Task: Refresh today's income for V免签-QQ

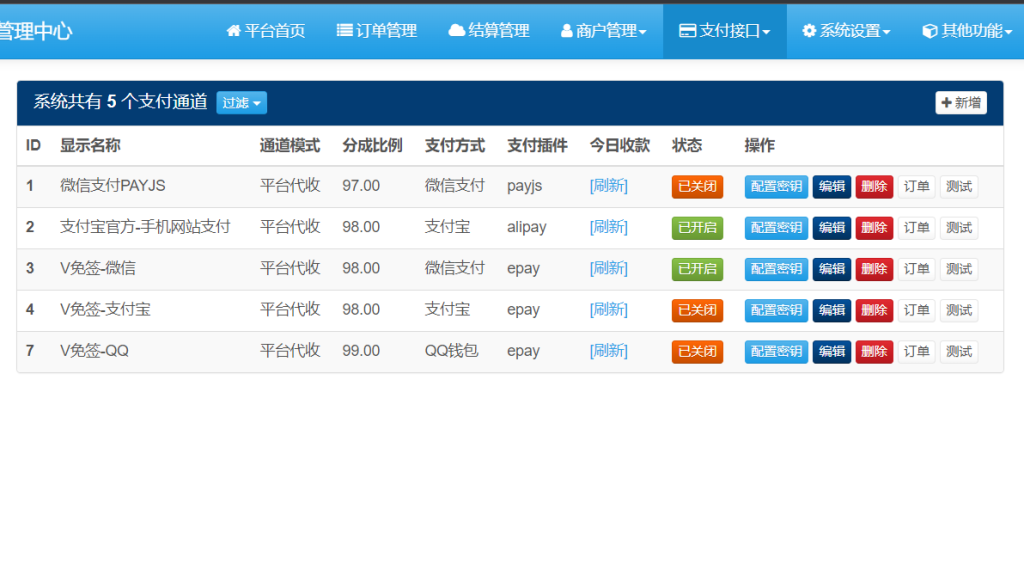Action: coord(609,351)
